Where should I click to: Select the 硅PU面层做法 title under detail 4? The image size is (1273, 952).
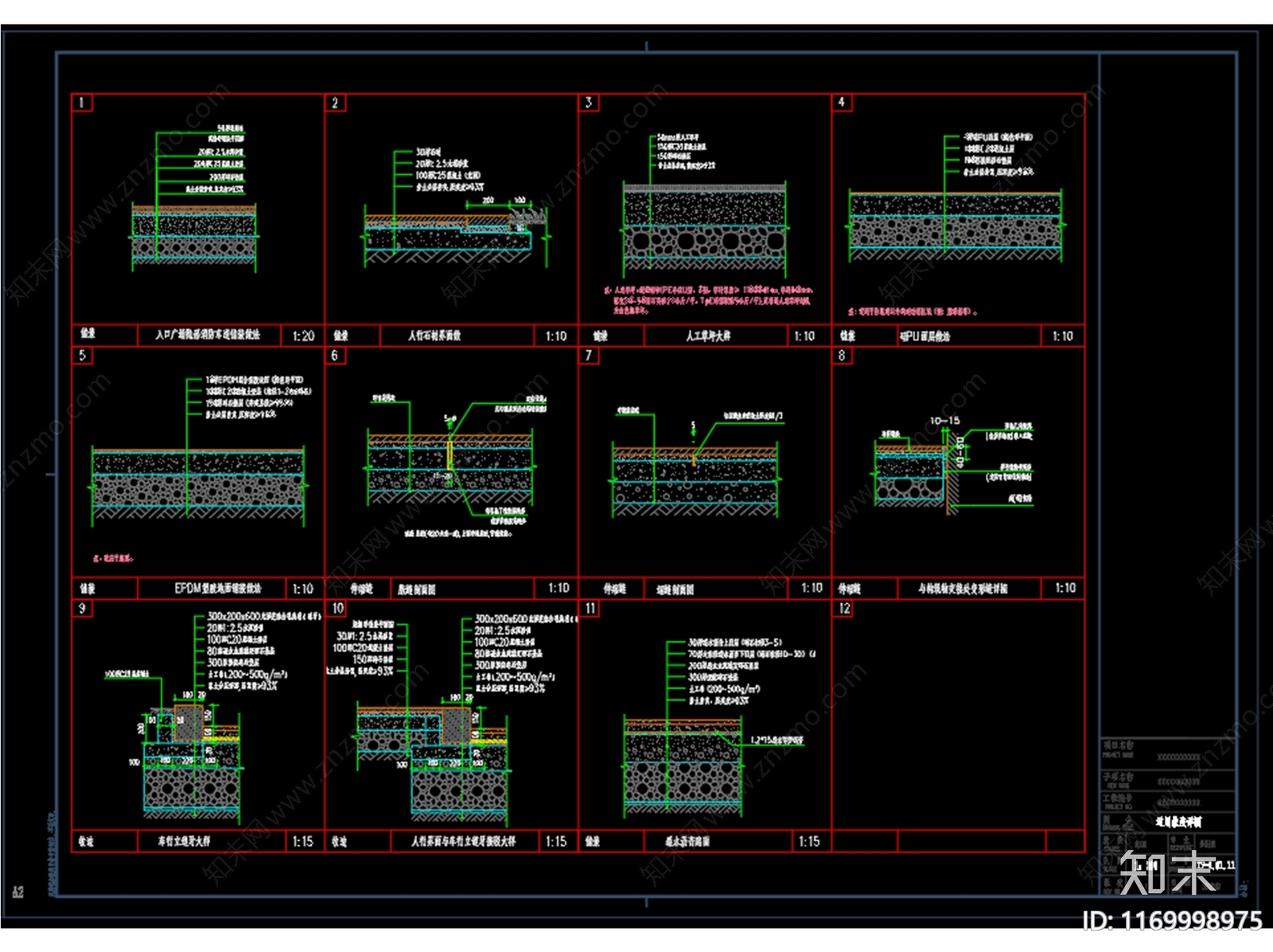[x=925, y=336]
